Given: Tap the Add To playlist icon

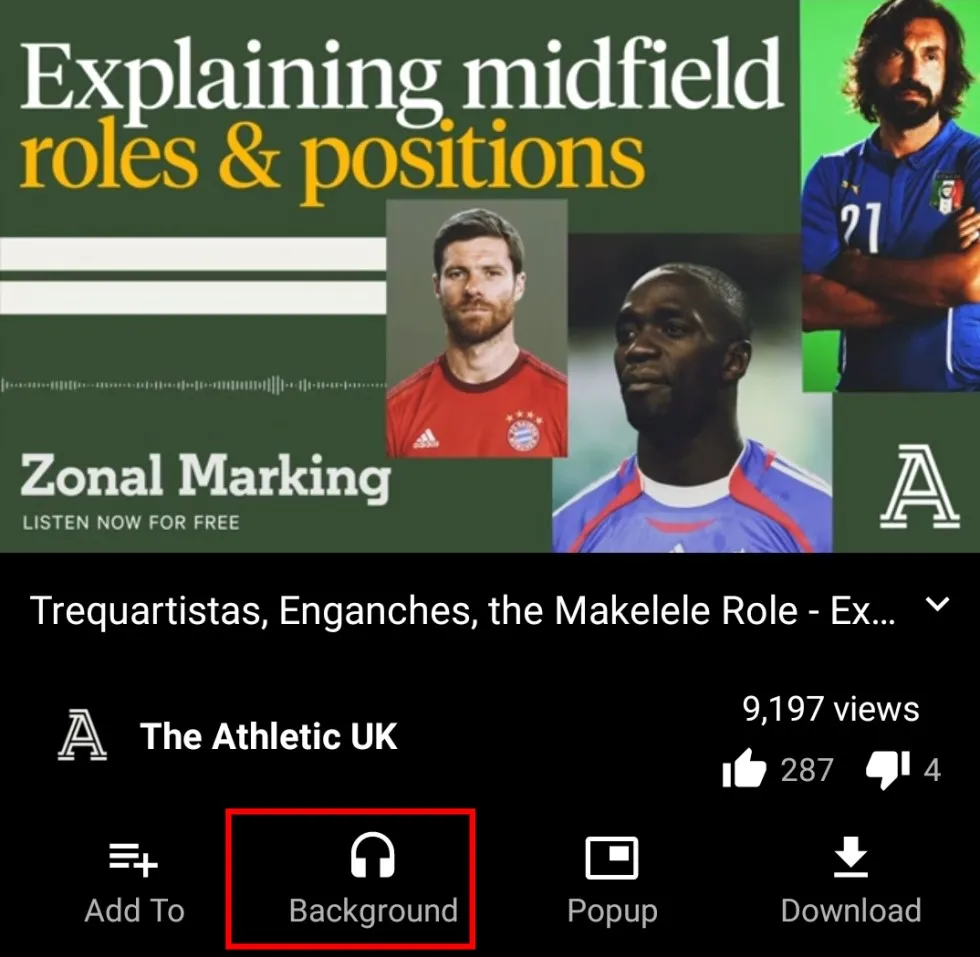Looking at the screenshot, I should click(134, 860).
